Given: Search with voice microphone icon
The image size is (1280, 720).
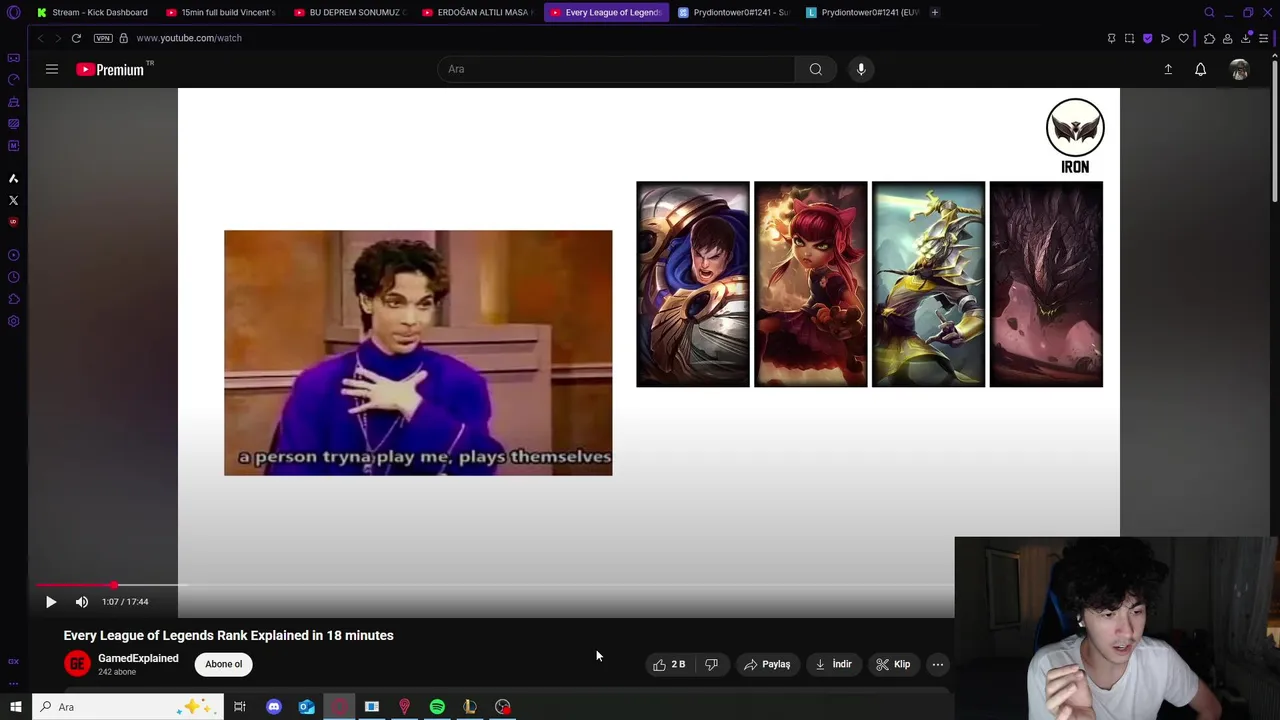Looking at the screenshot, I should pos(861,69).
